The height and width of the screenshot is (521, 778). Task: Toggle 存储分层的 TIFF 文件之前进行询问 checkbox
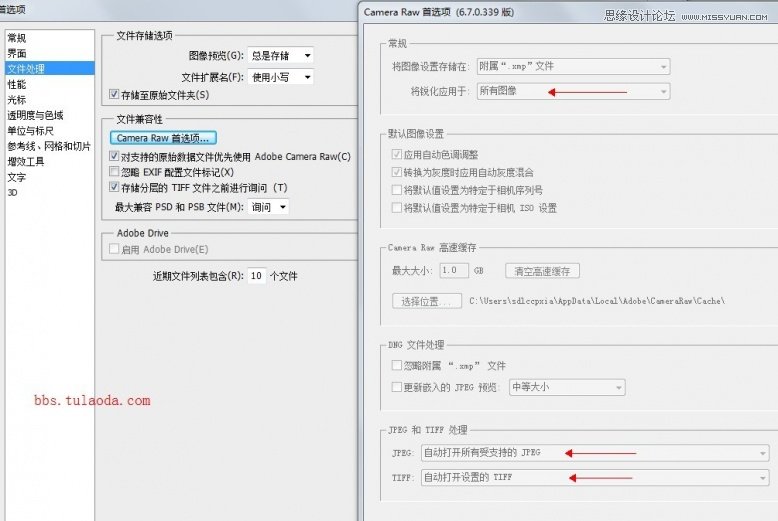114,187
